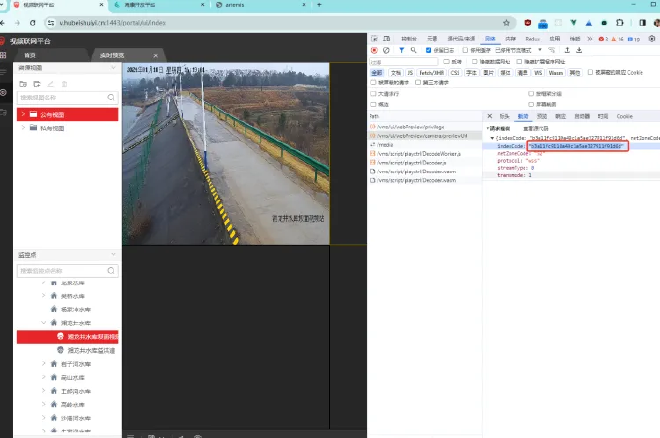Filter requests by WS
This screenshot has width=660, height=438.
coord(538,73)
